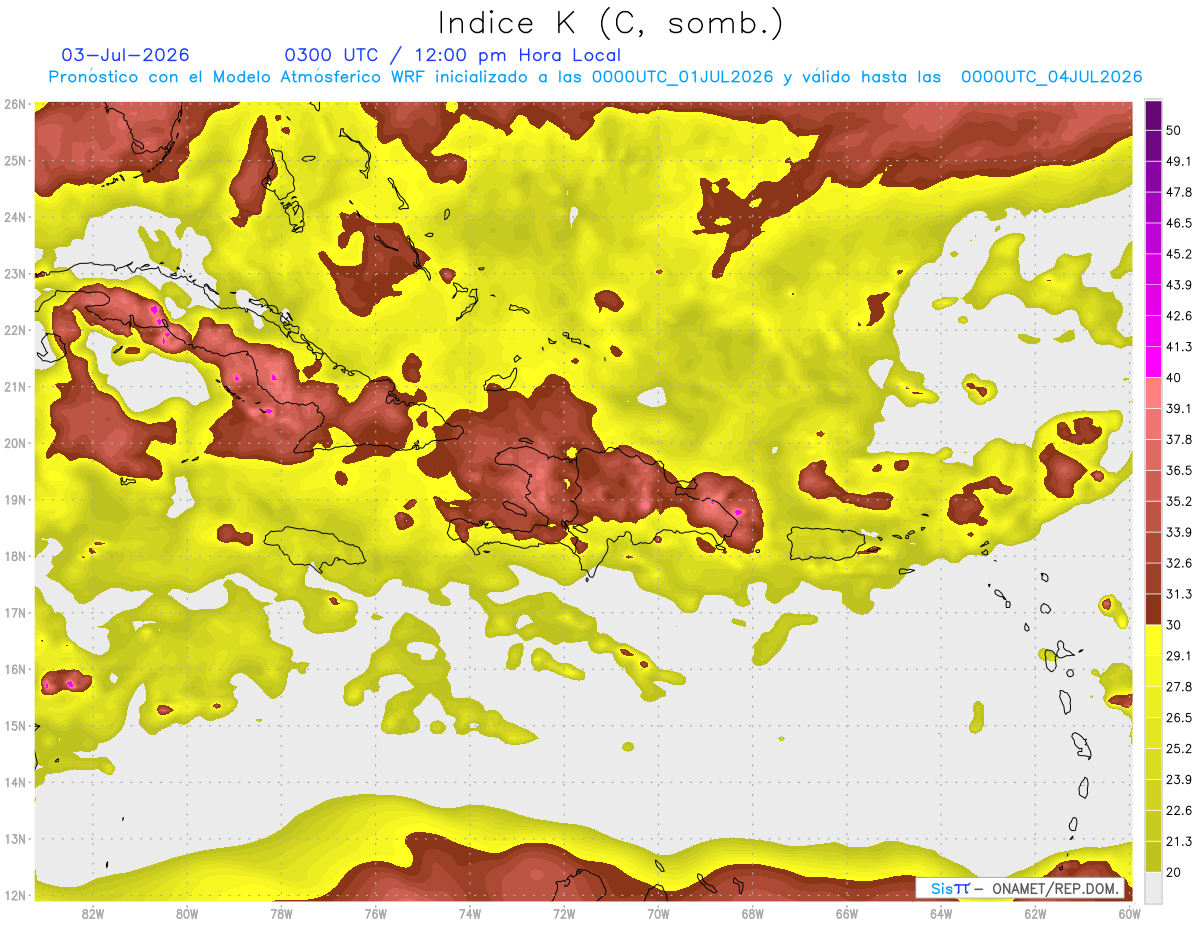Click the "22N" latitude label
Image resolution: width=1200 pixels, height=927 pixels.
click(x=15, y=330)
